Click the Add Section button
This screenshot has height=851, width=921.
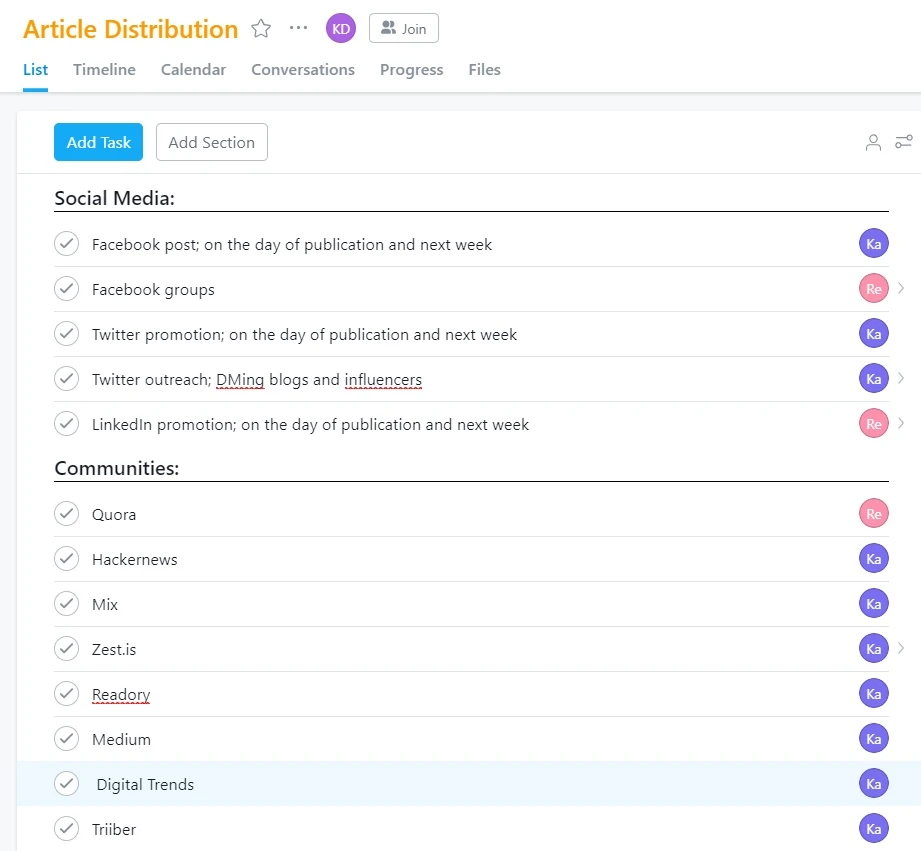(211, 142)
